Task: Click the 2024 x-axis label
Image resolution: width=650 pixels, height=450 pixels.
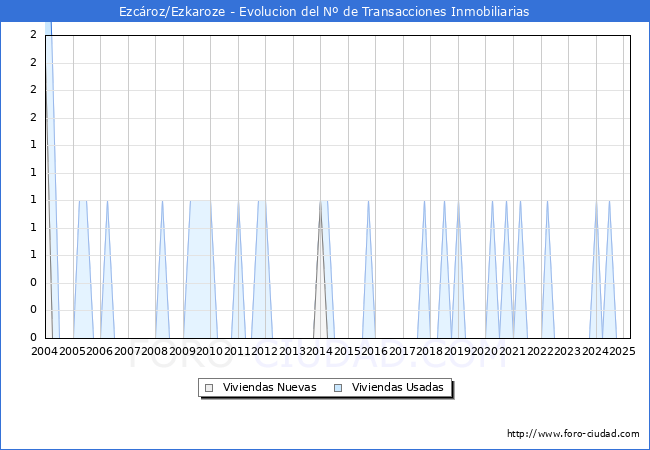Action: coord(595,351)
